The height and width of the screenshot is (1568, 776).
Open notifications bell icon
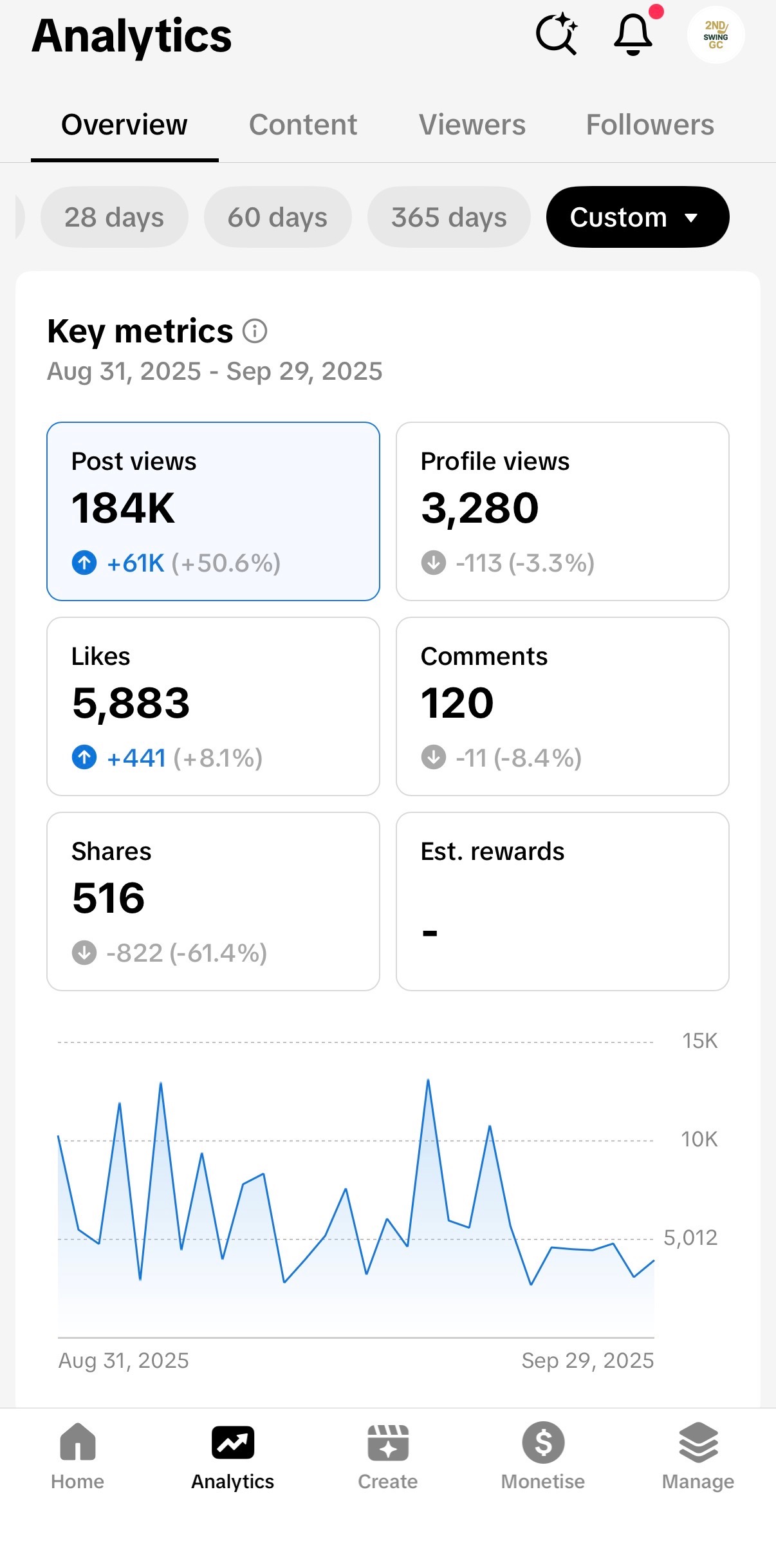point(634,34)
